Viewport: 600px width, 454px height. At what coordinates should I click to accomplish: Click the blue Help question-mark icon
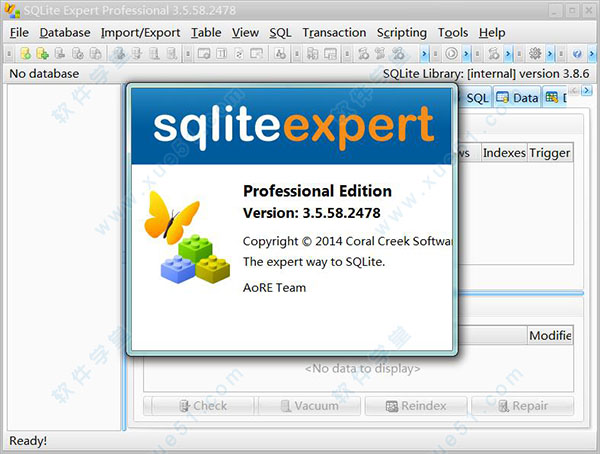[x=577, y=54]
